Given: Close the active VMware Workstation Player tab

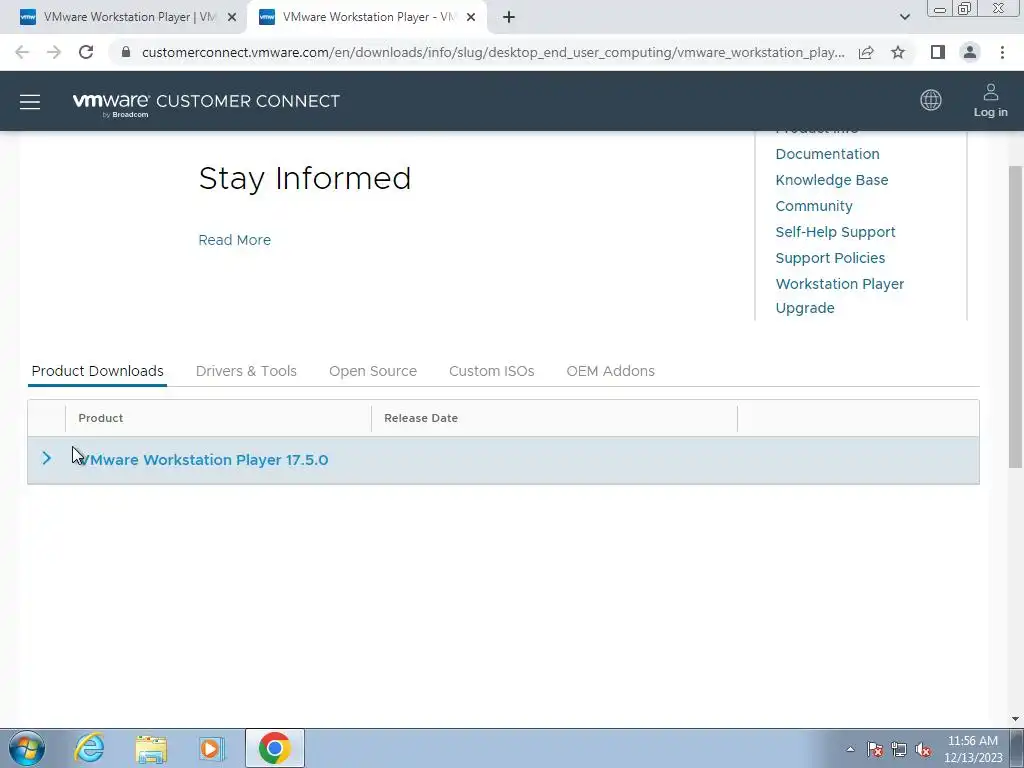Looking at the screenshot, I should (x=471, y=17).
